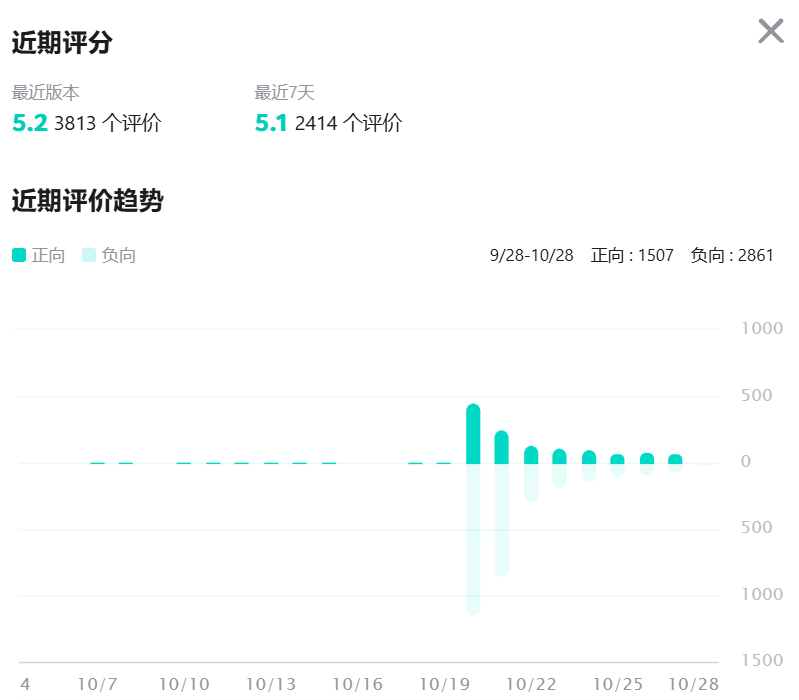This screenshot has width=799, height=700.
Task: Click the 5.2 latest version score
Action: tap(30, 123)
